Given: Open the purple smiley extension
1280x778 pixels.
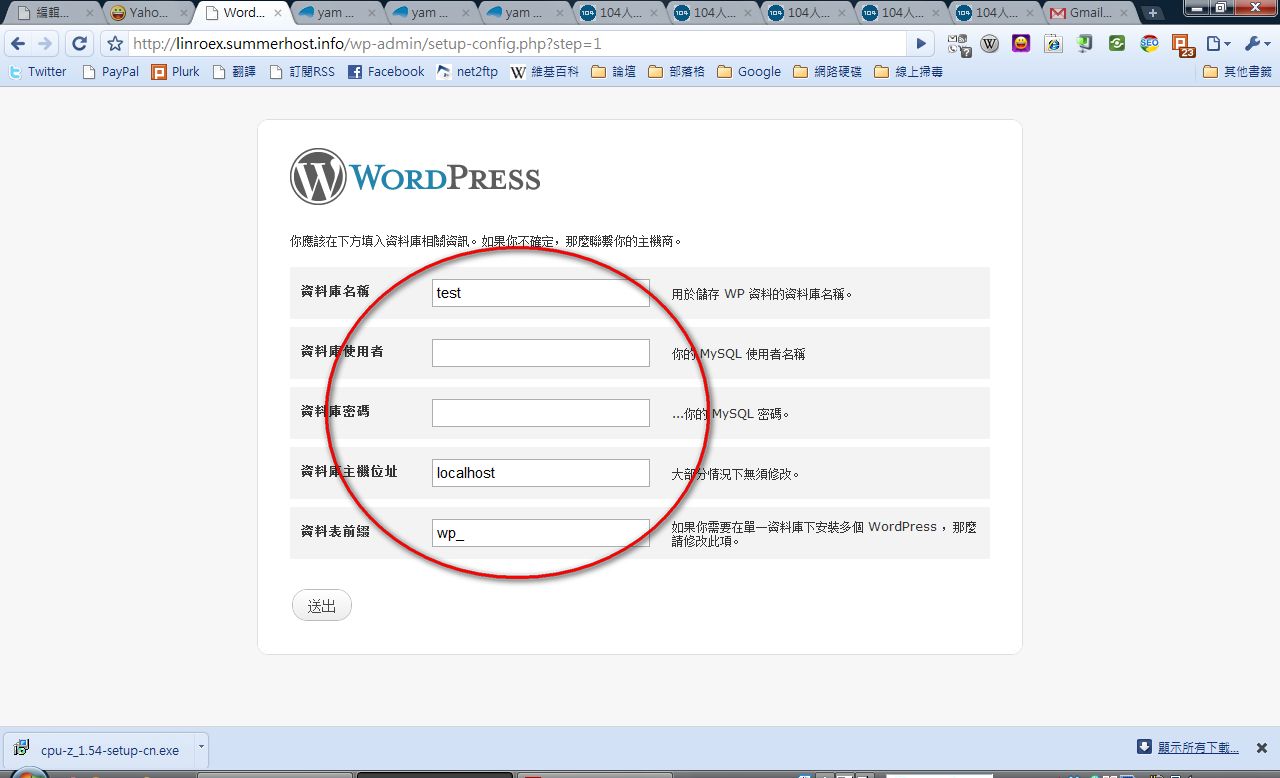Looking at the screenshot, I should (1021, 44).
